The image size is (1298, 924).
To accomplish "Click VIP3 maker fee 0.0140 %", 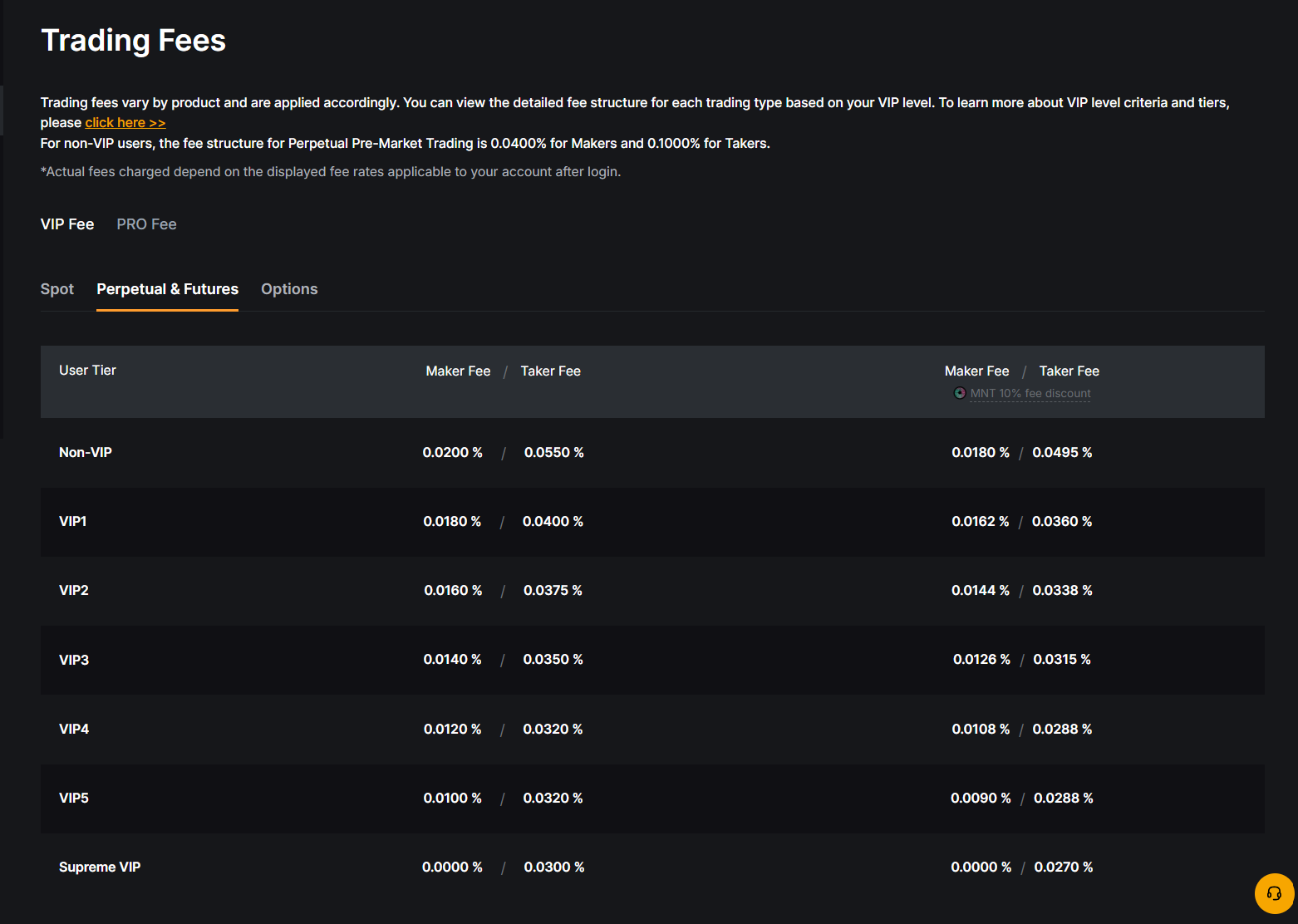I will (x=452, y=660).
